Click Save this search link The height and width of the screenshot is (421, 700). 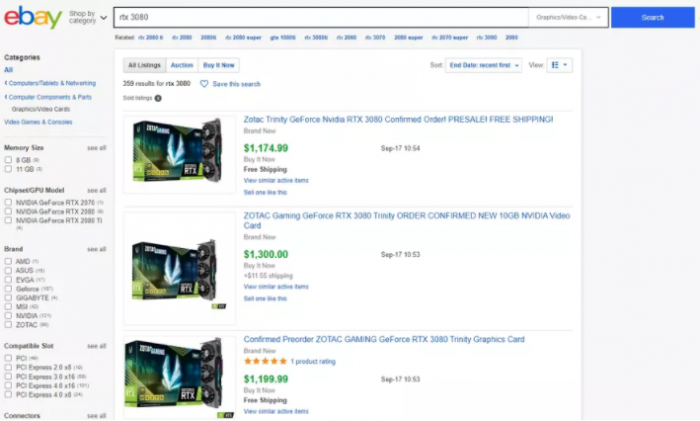point(237,84)
